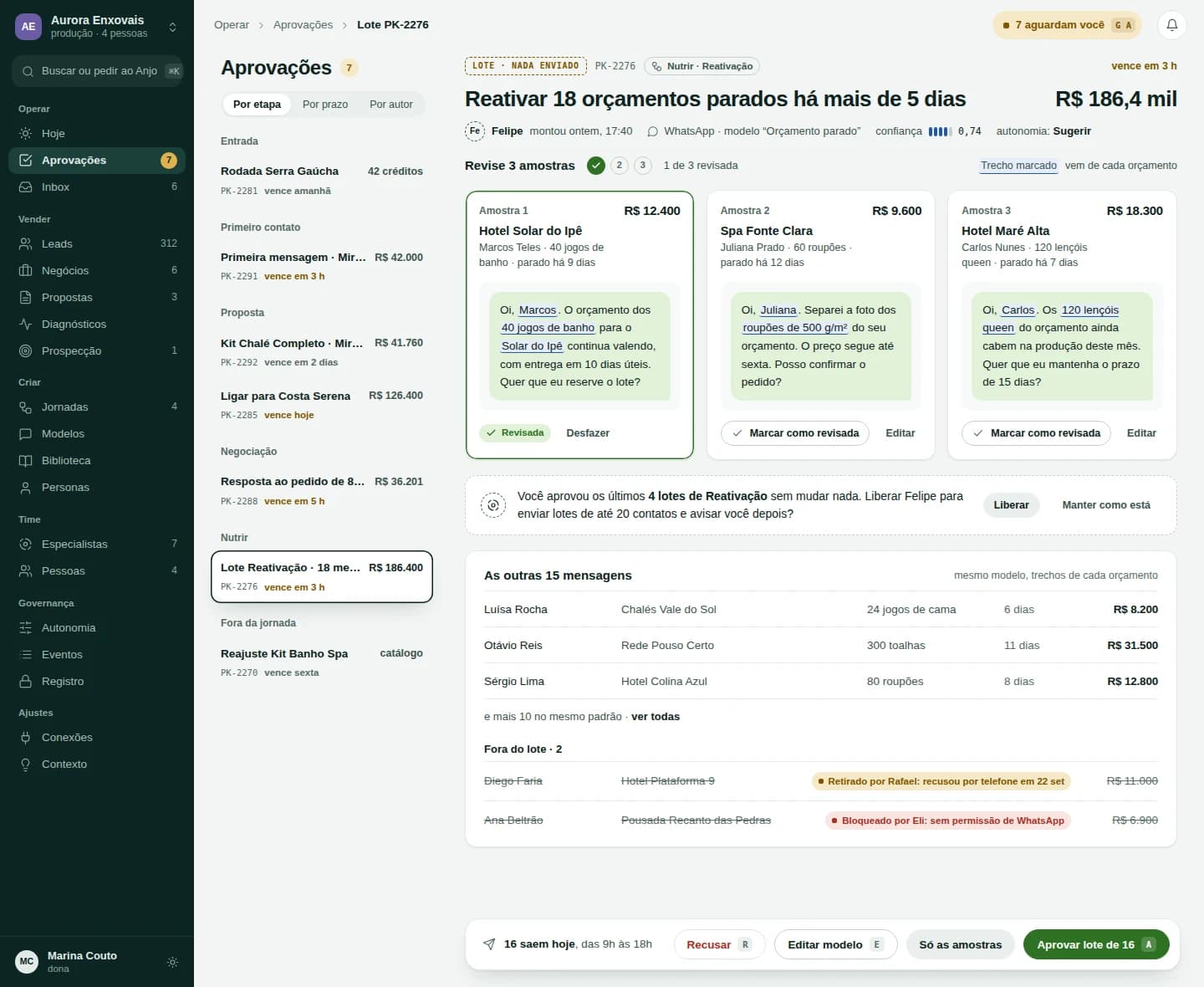Switch to Por prazo tab
The height and width of the screenshot is (987, 1204).
(x=325, y=105)
